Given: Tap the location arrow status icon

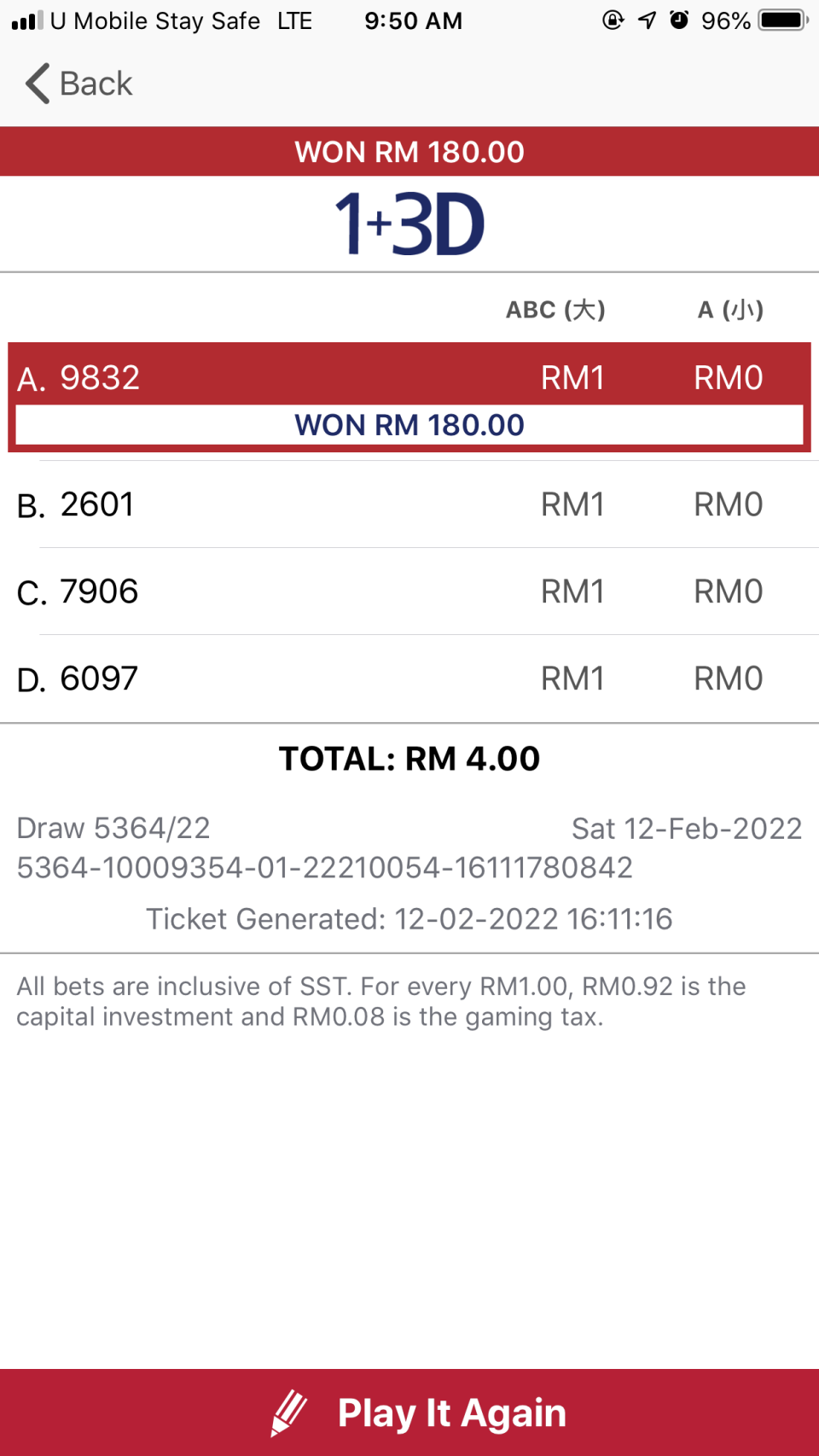Looking at the screenshot, I should point(648,20).
